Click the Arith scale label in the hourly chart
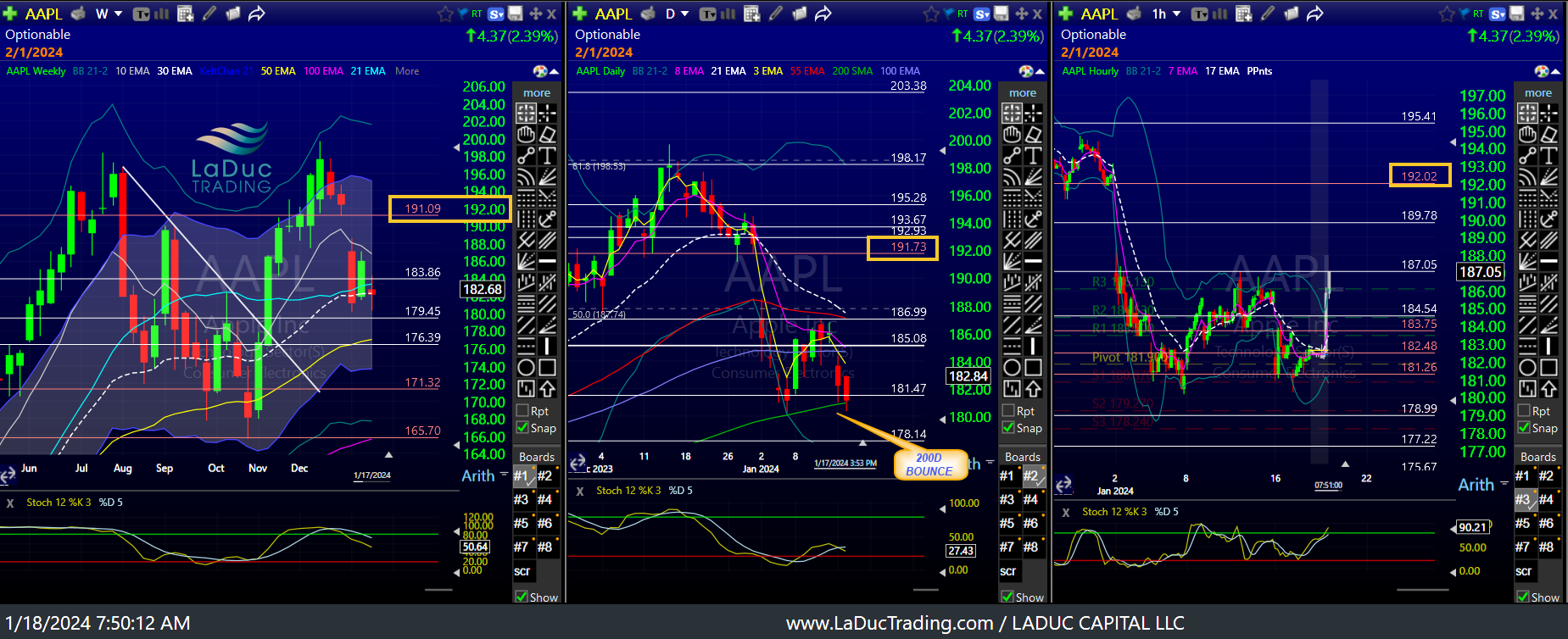1568x639 pixels. point(1476,485)
